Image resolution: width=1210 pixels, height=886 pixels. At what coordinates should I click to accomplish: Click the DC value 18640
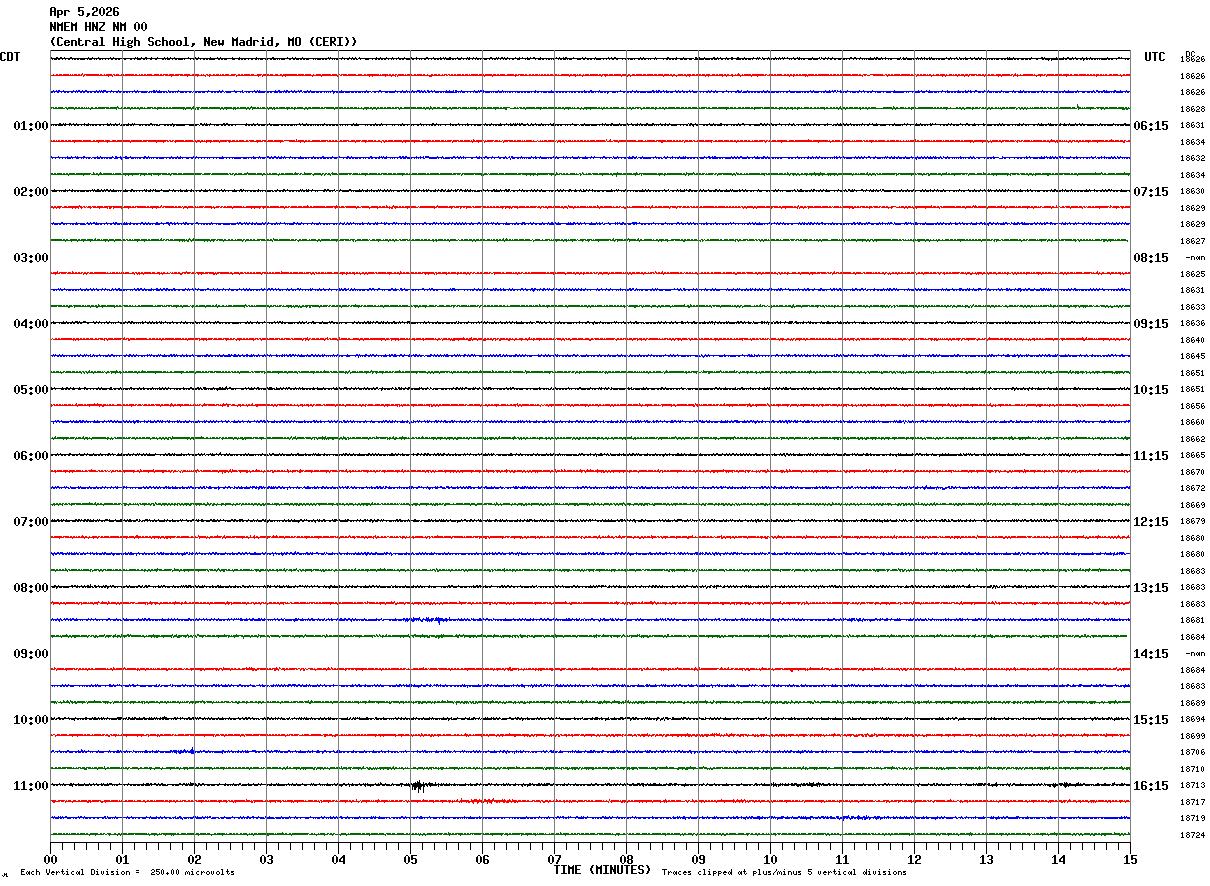click(1193, 340)
